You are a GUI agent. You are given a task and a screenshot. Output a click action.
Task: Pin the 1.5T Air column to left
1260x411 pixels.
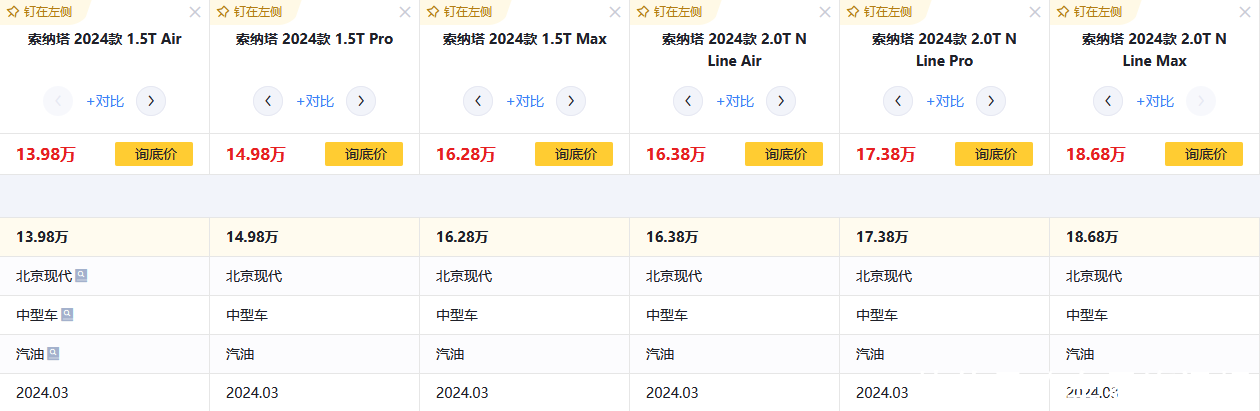pyautogui.click(x=41, y=12)
